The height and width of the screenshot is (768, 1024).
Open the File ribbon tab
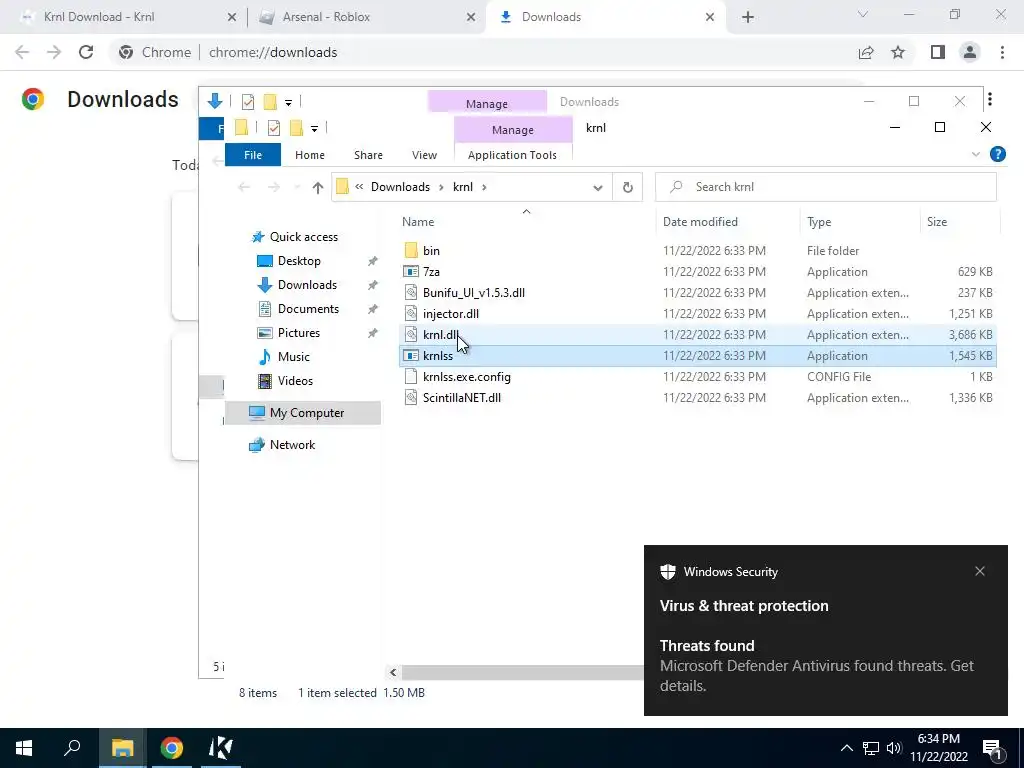pos(253,155)
